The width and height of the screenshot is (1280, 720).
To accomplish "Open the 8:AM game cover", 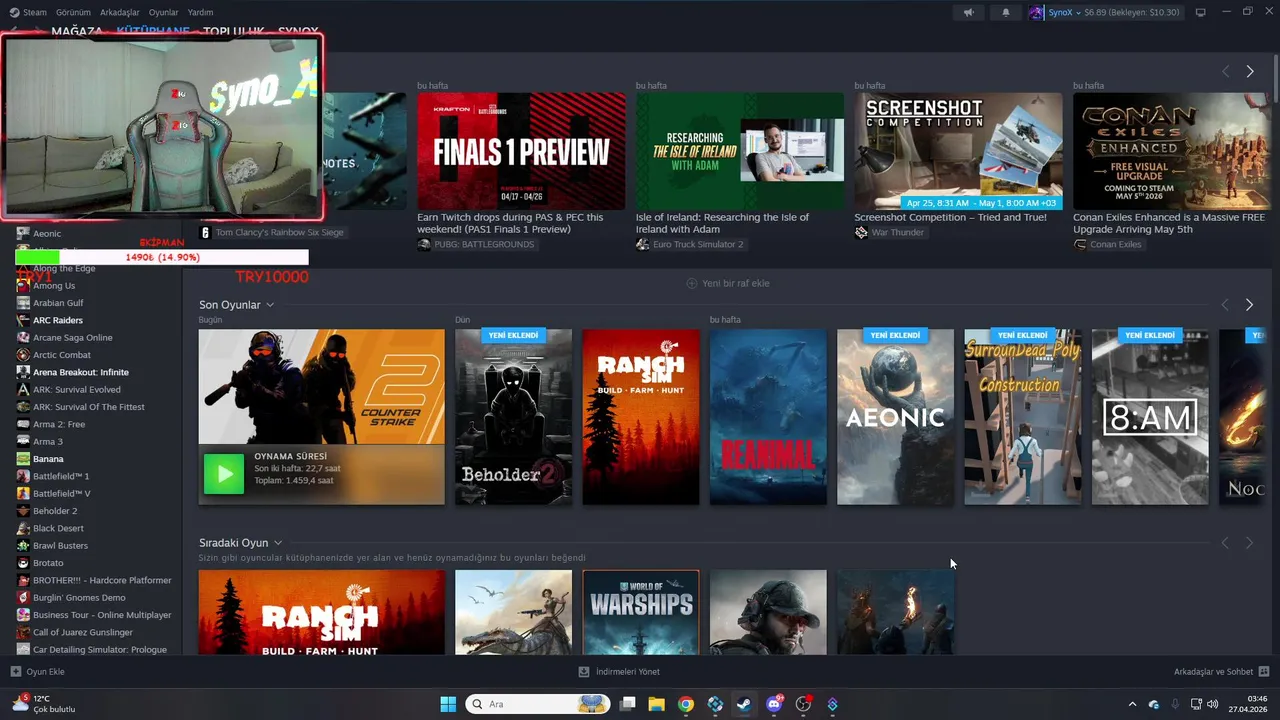I will click(1150, 417).
